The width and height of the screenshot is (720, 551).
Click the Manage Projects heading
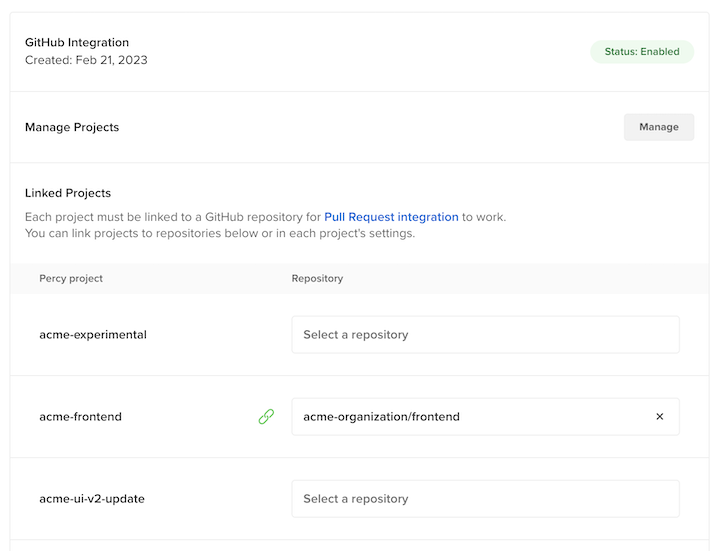(x=72, y=127)
